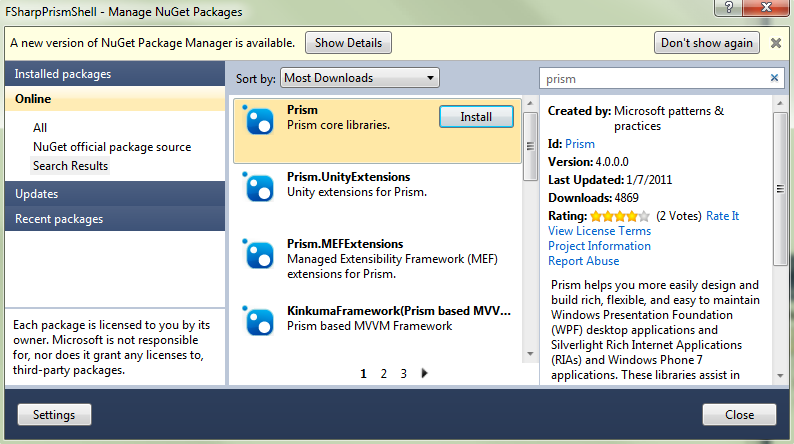794x444 pixels.
Task: Expand the Recent packages section
Action: click(x=115, y=219)
